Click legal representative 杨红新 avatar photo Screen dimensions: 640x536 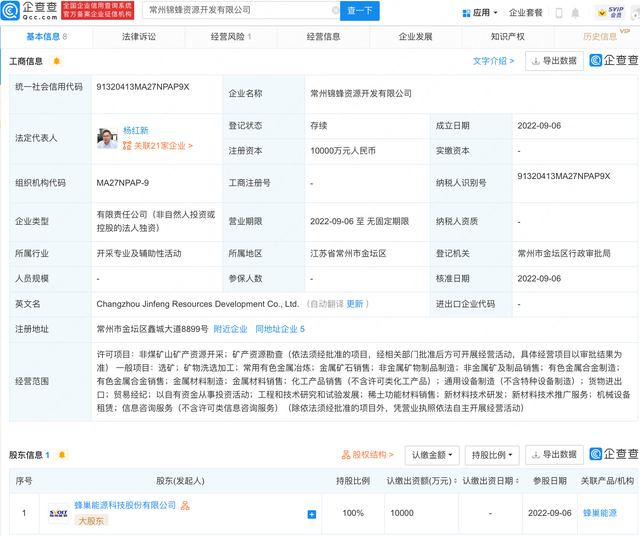pyautogui.click(x=107, y=138)
